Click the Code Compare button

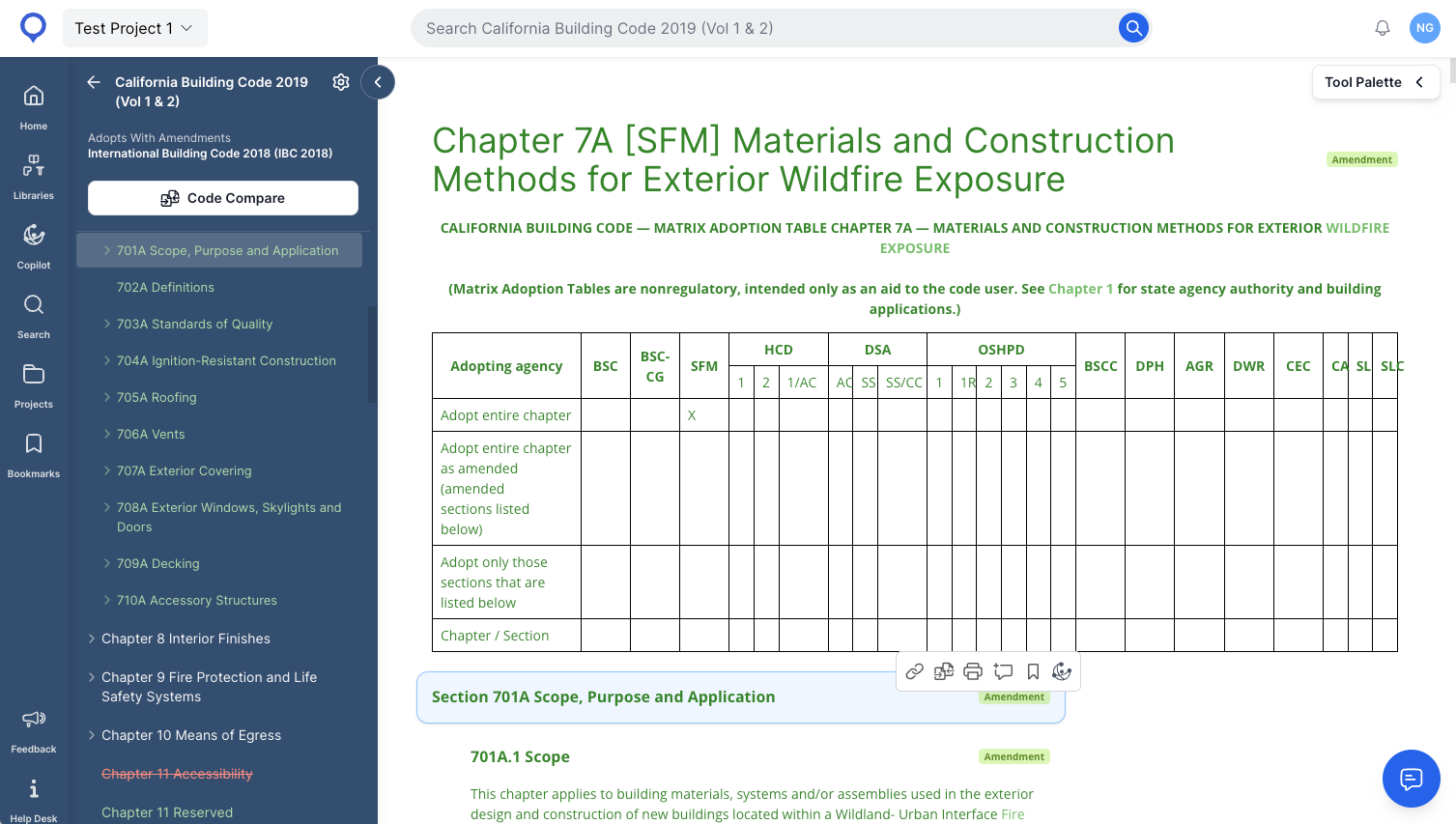coord(223,198)
